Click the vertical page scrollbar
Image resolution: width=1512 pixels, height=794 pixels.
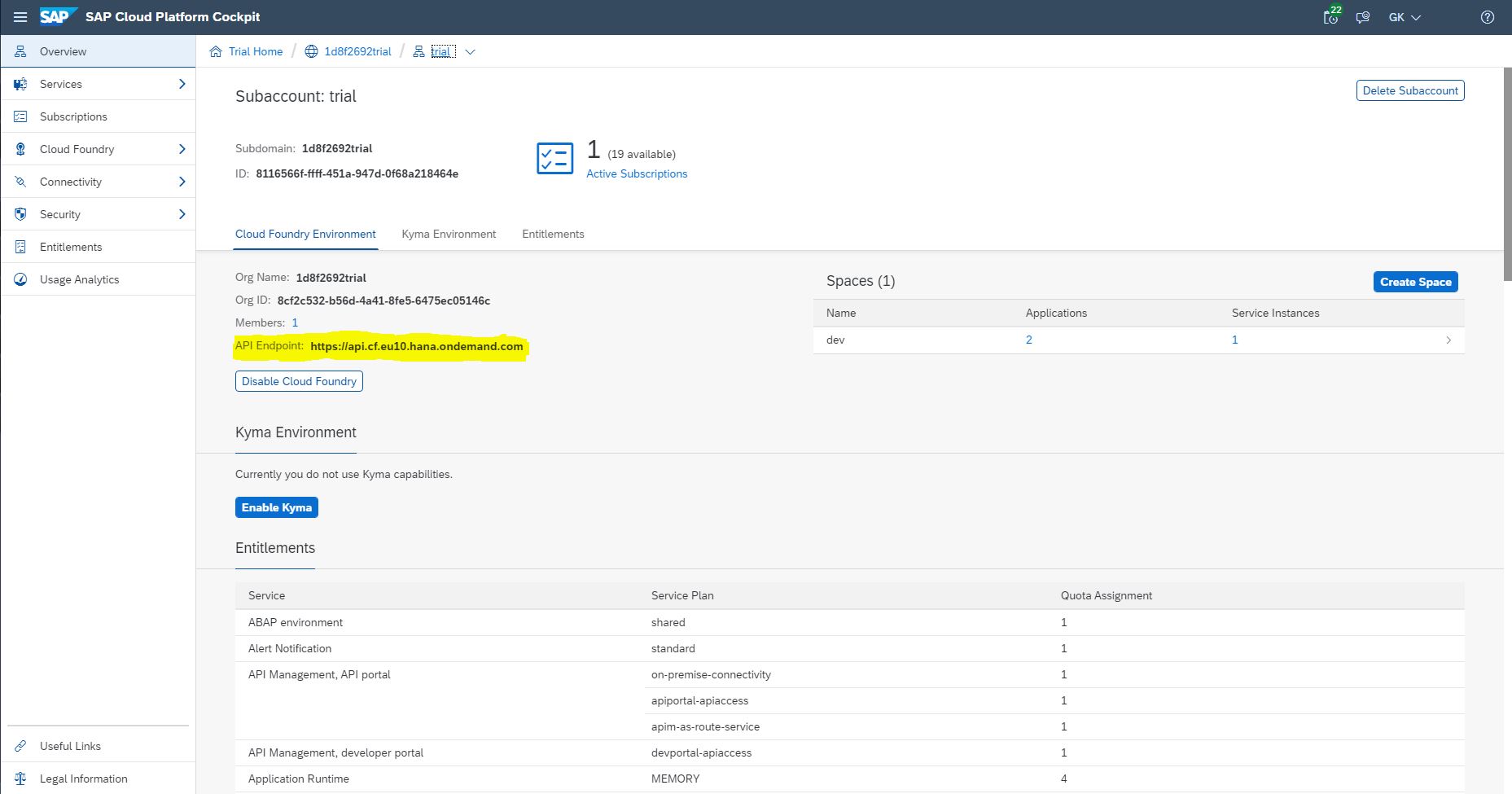(x=1507, y=163)
